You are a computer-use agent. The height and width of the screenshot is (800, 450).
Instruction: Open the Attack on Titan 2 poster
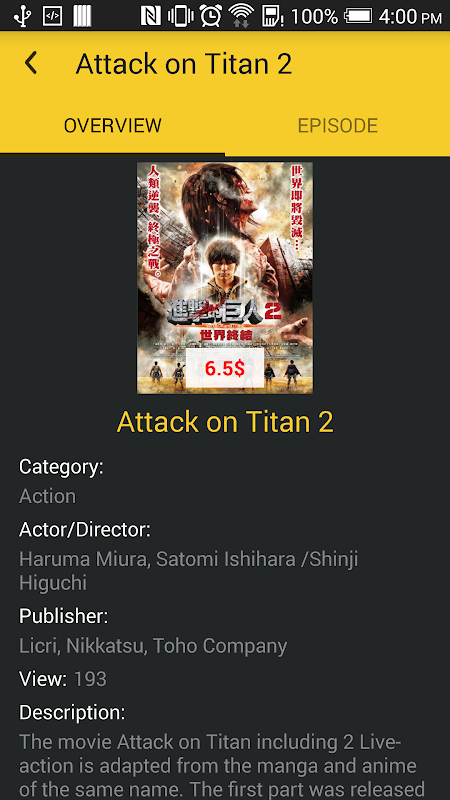[x=225, y=278]
